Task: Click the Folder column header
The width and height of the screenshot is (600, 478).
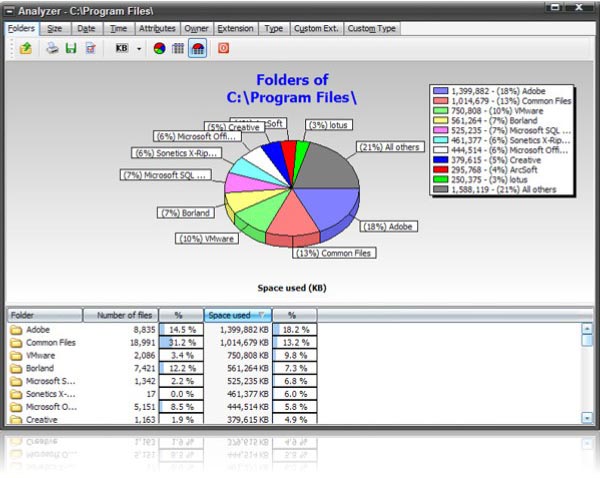Action: (45, 315)
